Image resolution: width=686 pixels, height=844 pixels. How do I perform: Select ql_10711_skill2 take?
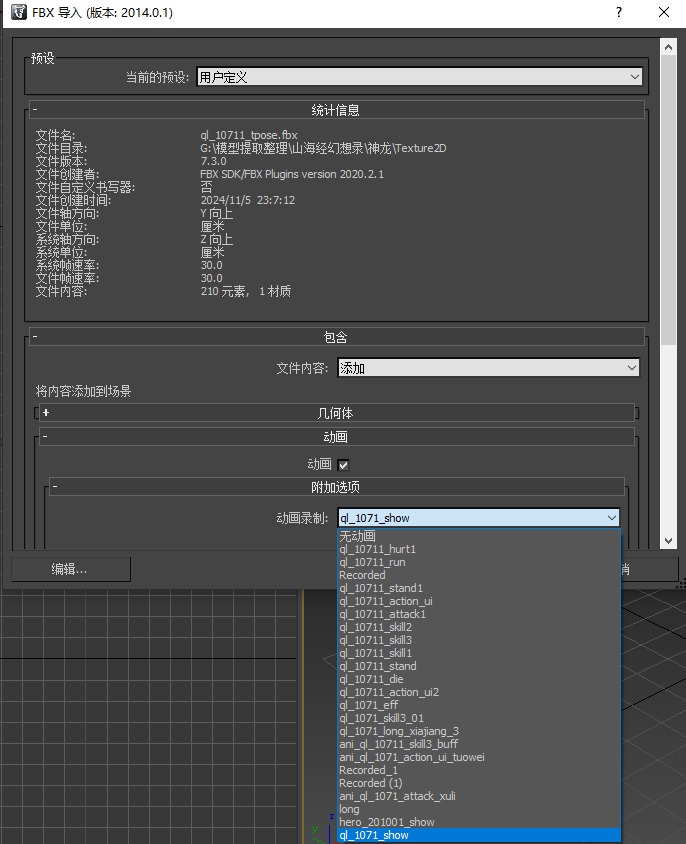pos(479,627)
